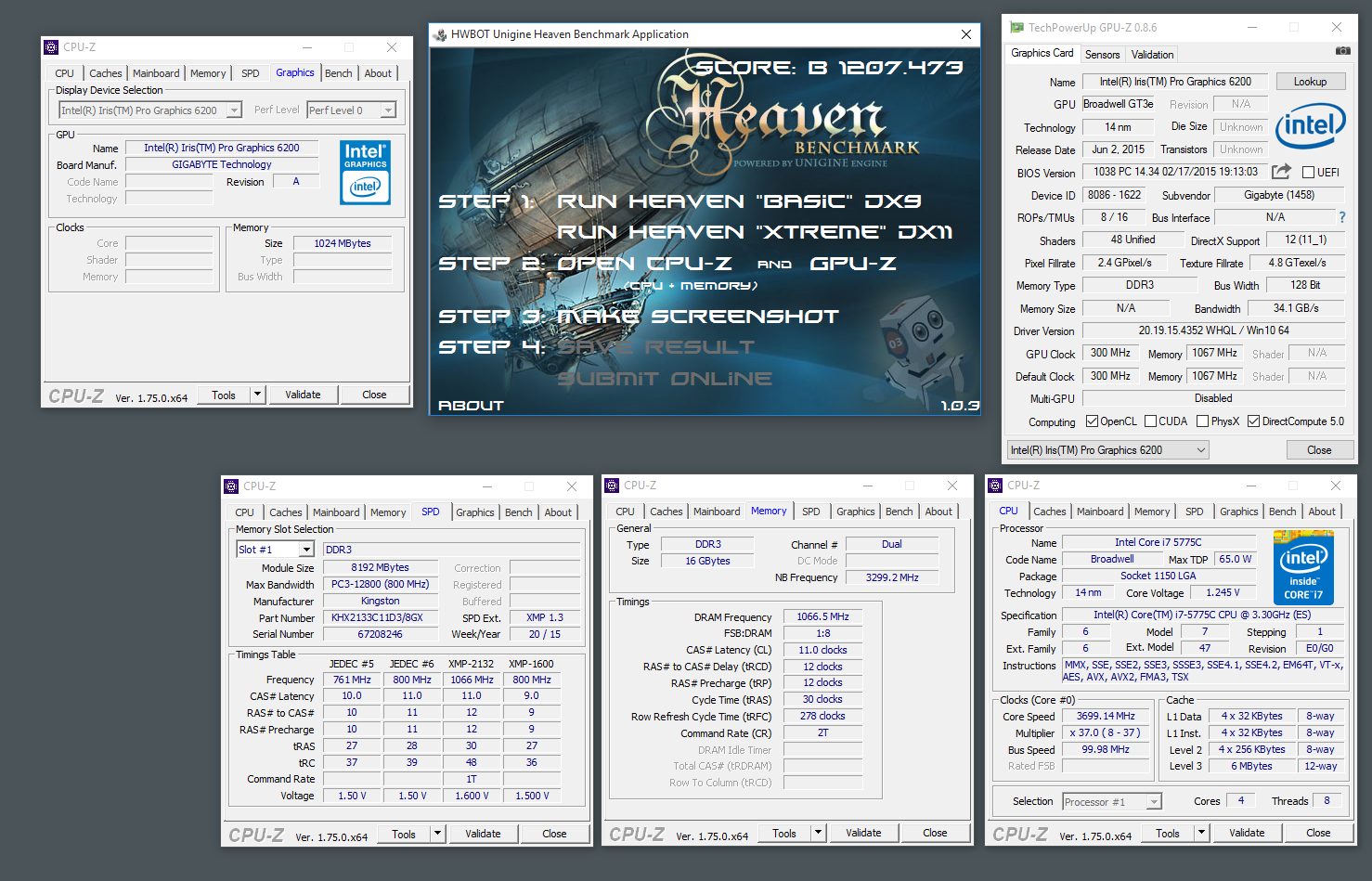Screen dimensions: 1372x881
Task: Open the Mainboard tab in CPU-Z Graphics window
Action: [x=156, y=73]
